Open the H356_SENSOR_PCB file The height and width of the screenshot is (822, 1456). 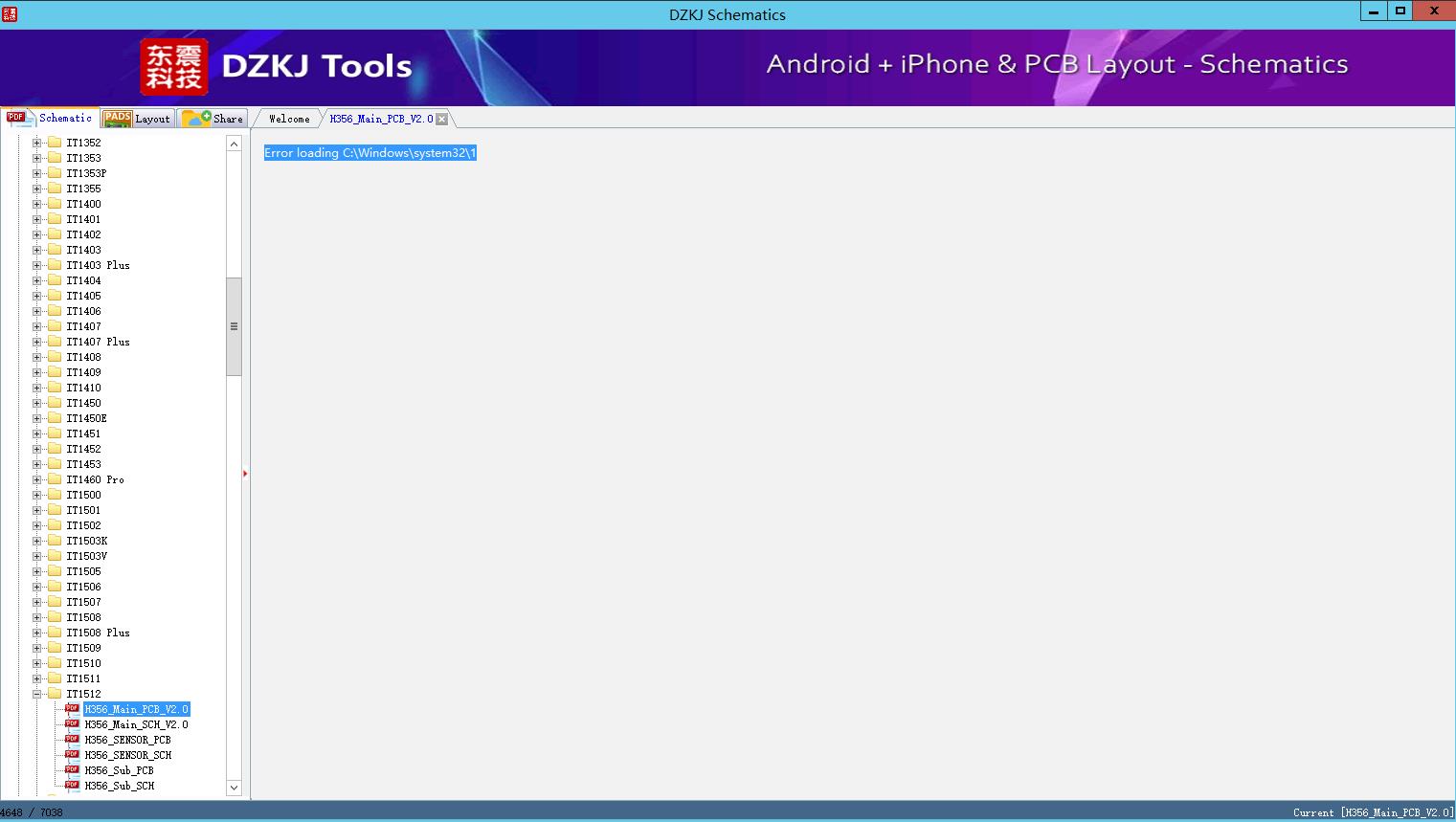point(127,740)
